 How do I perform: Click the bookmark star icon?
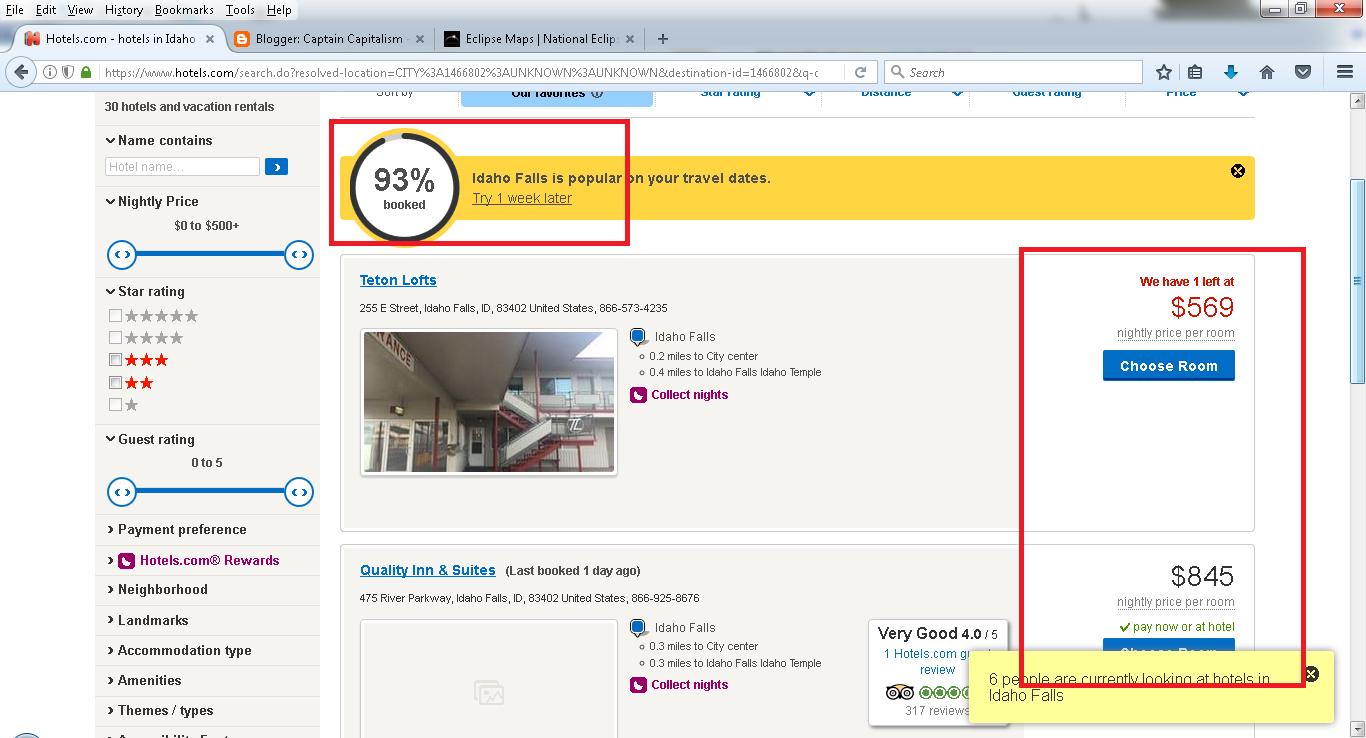(1164, 72)
